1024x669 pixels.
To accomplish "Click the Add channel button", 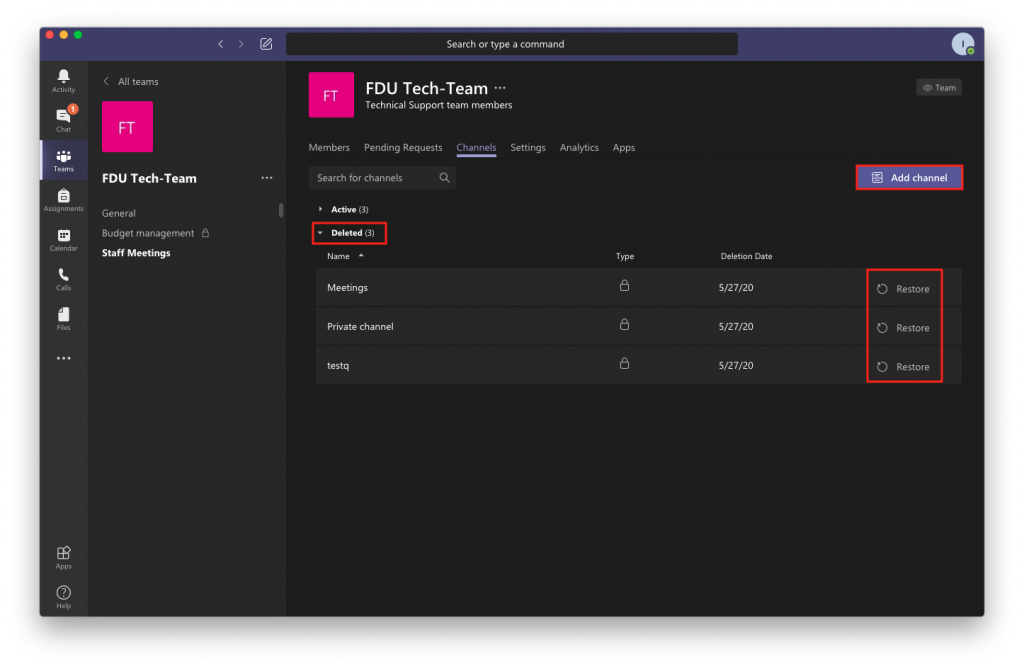I will click(x=909, y=178).
